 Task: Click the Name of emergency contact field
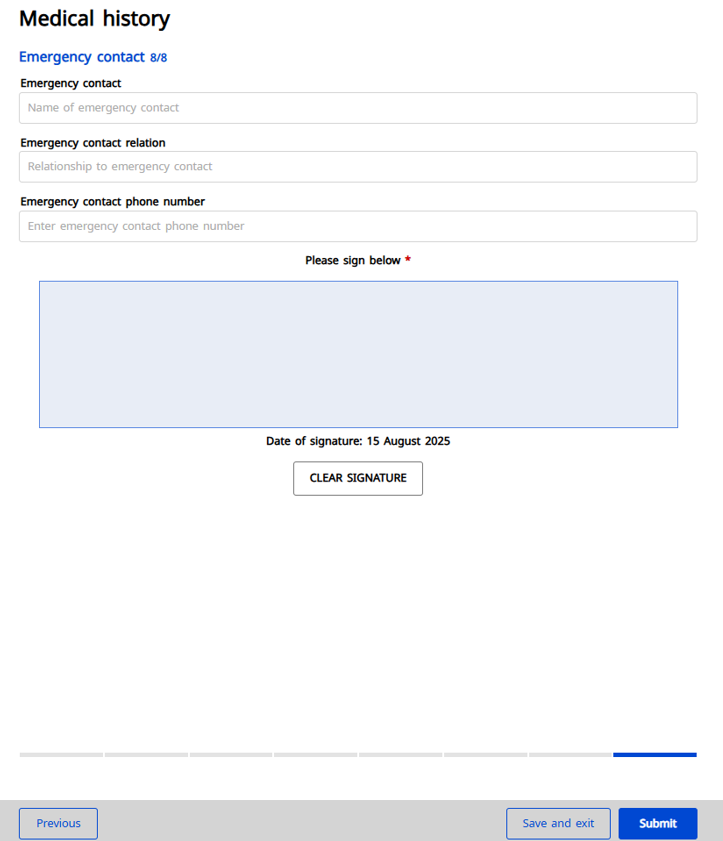click(x=358, y=108)
